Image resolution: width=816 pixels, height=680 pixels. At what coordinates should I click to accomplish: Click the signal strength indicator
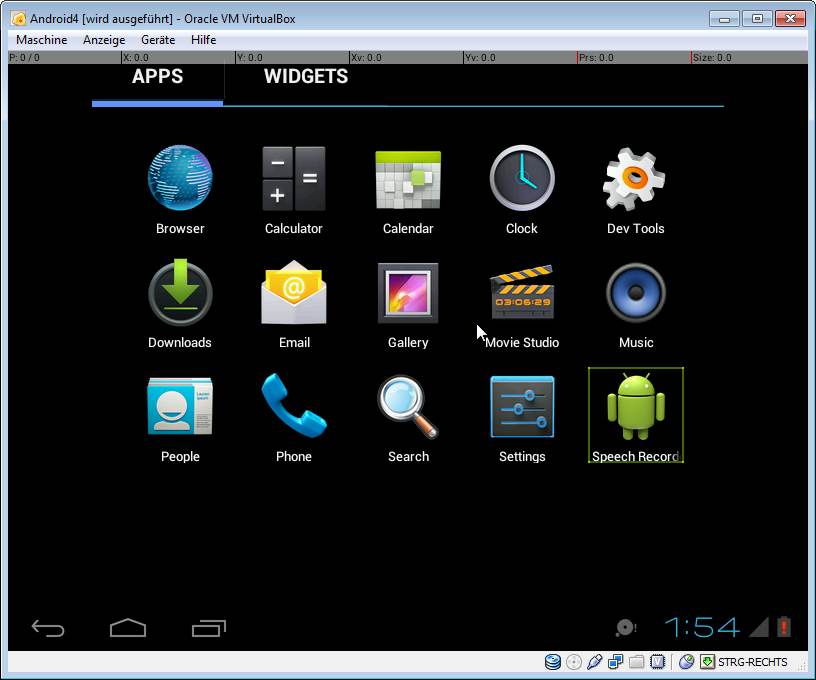(x=759, y=627)
